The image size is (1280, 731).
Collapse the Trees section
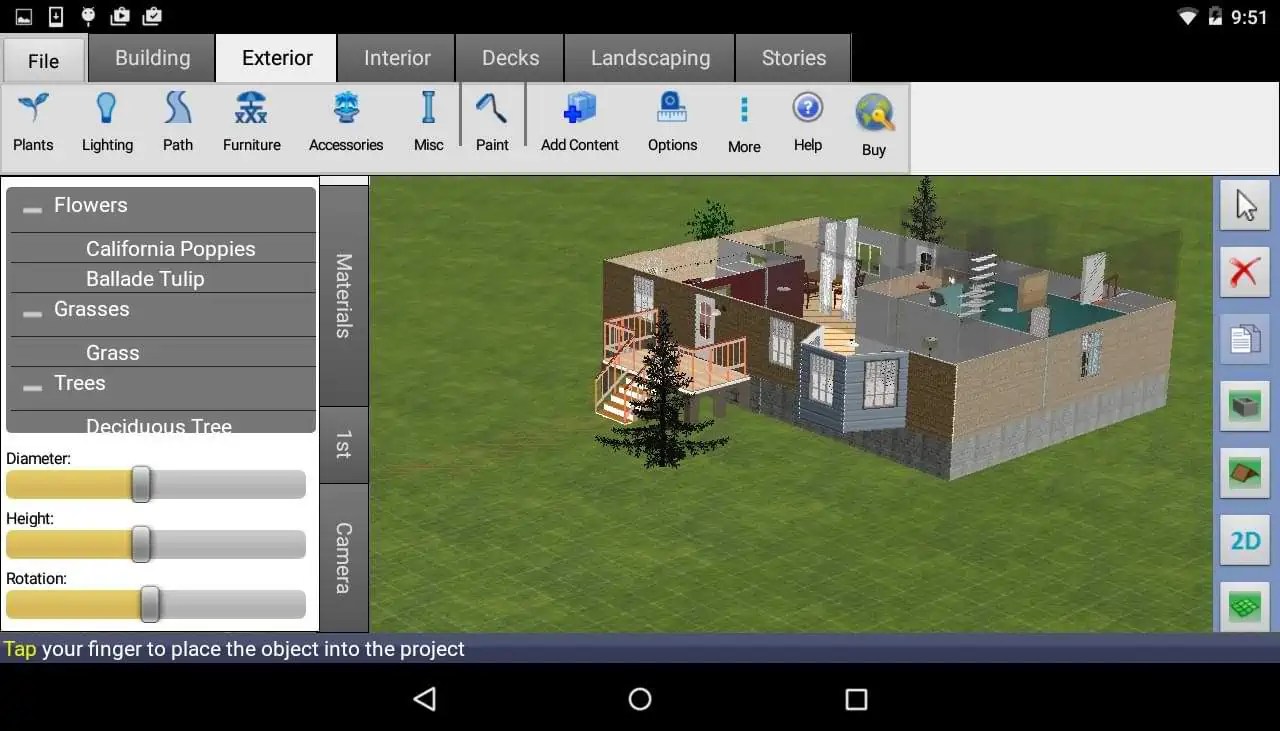point(31,383)
